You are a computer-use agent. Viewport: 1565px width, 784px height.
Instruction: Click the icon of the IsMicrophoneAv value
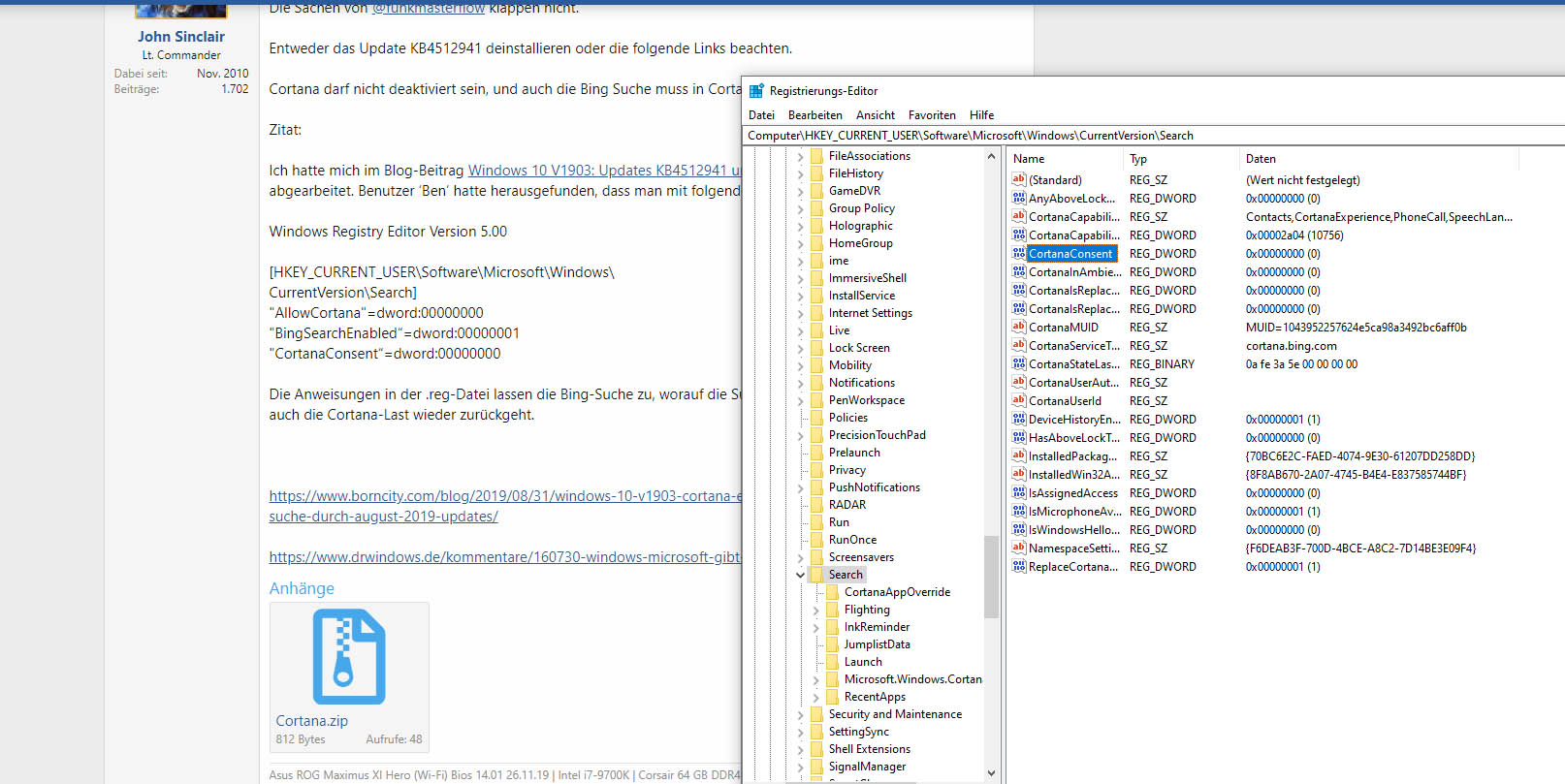click(x=1018, y=511)
